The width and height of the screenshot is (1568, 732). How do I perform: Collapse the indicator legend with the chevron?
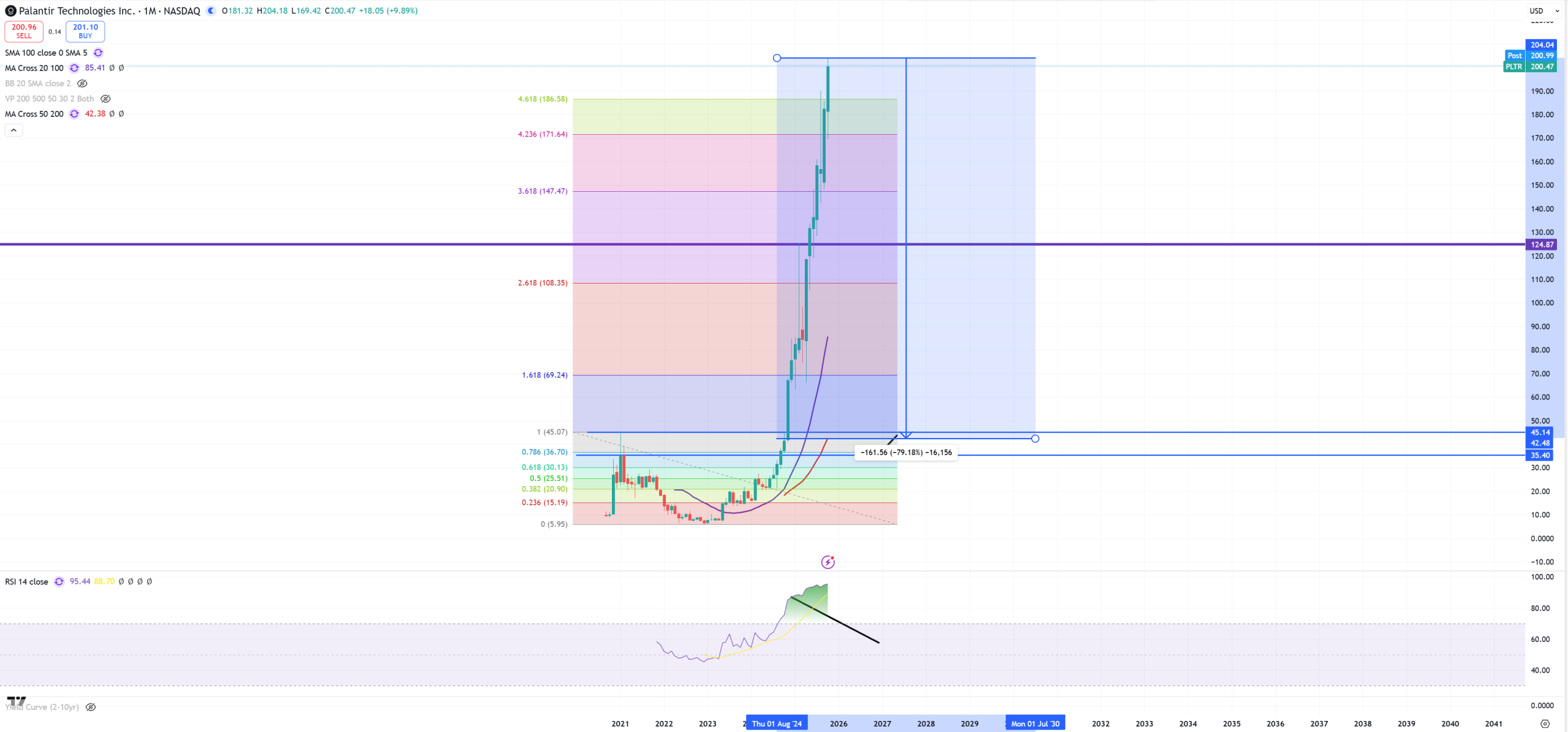(13, 130)
